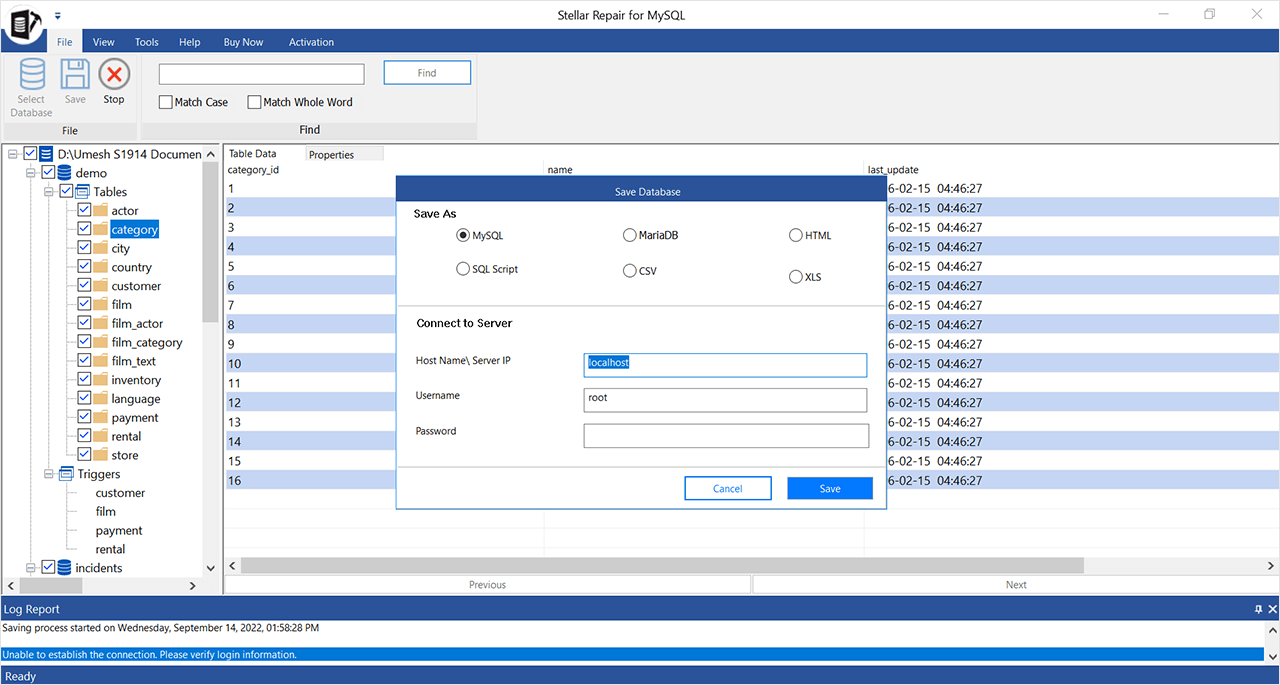Collapse the Triggers tree node
This screenshot has height=685, width=1280.
pyautogui.click(x=49, y=474)
